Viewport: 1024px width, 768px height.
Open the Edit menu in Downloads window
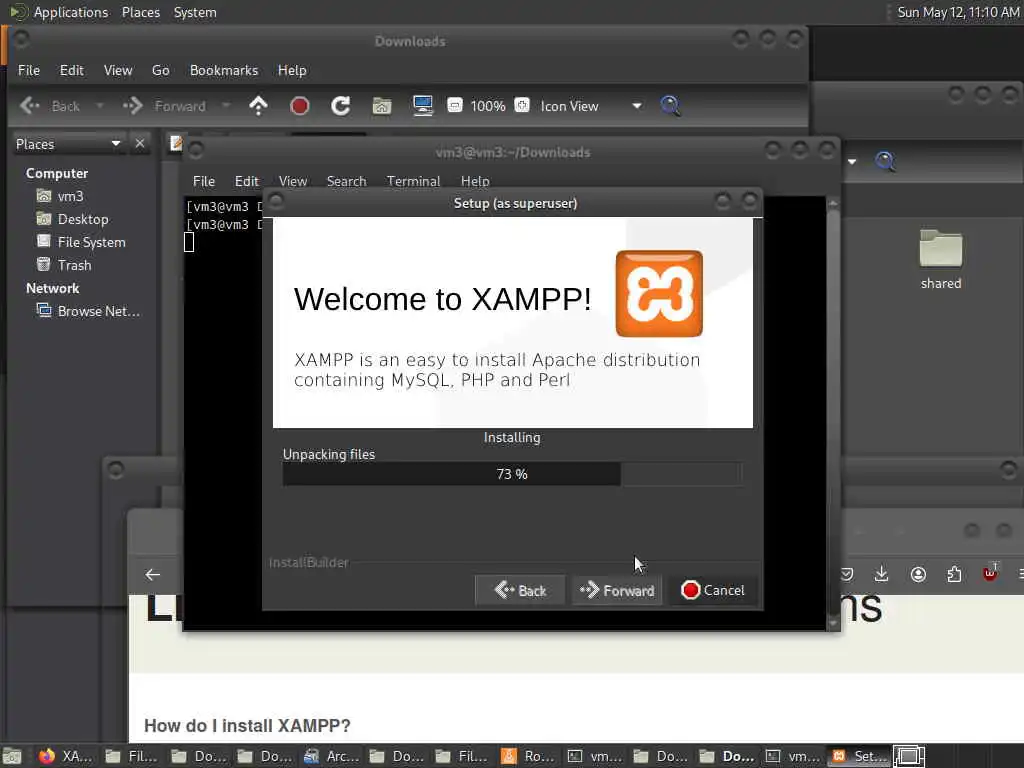(x=71, y=70)
